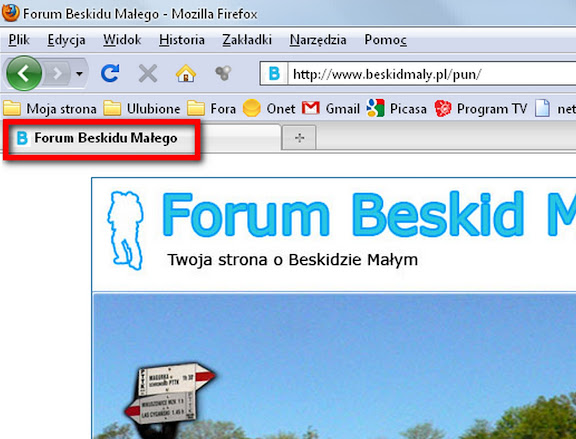576x439 pixels.
Task: Open the Fora bookmark folder
Action: pos(211,108)
